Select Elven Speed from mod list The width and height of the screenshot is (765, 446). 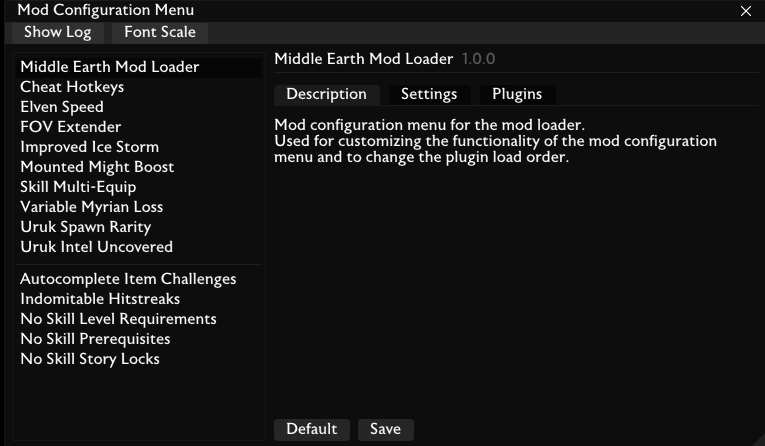click(62, 107)
